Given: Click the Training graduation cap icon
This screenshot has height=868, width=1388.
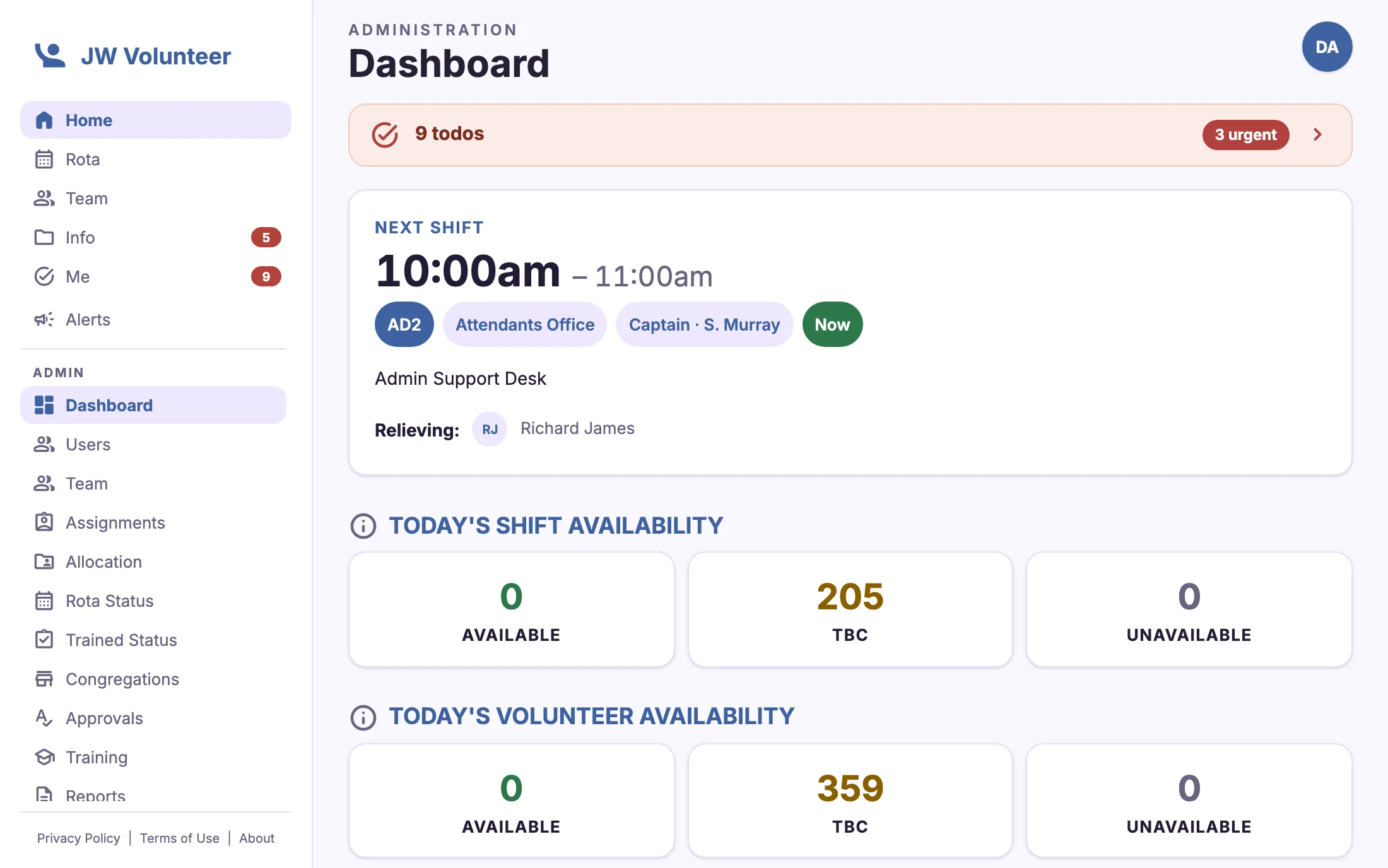Looking at the screenshot, I should pyautogui.click(x=44, y=757).
